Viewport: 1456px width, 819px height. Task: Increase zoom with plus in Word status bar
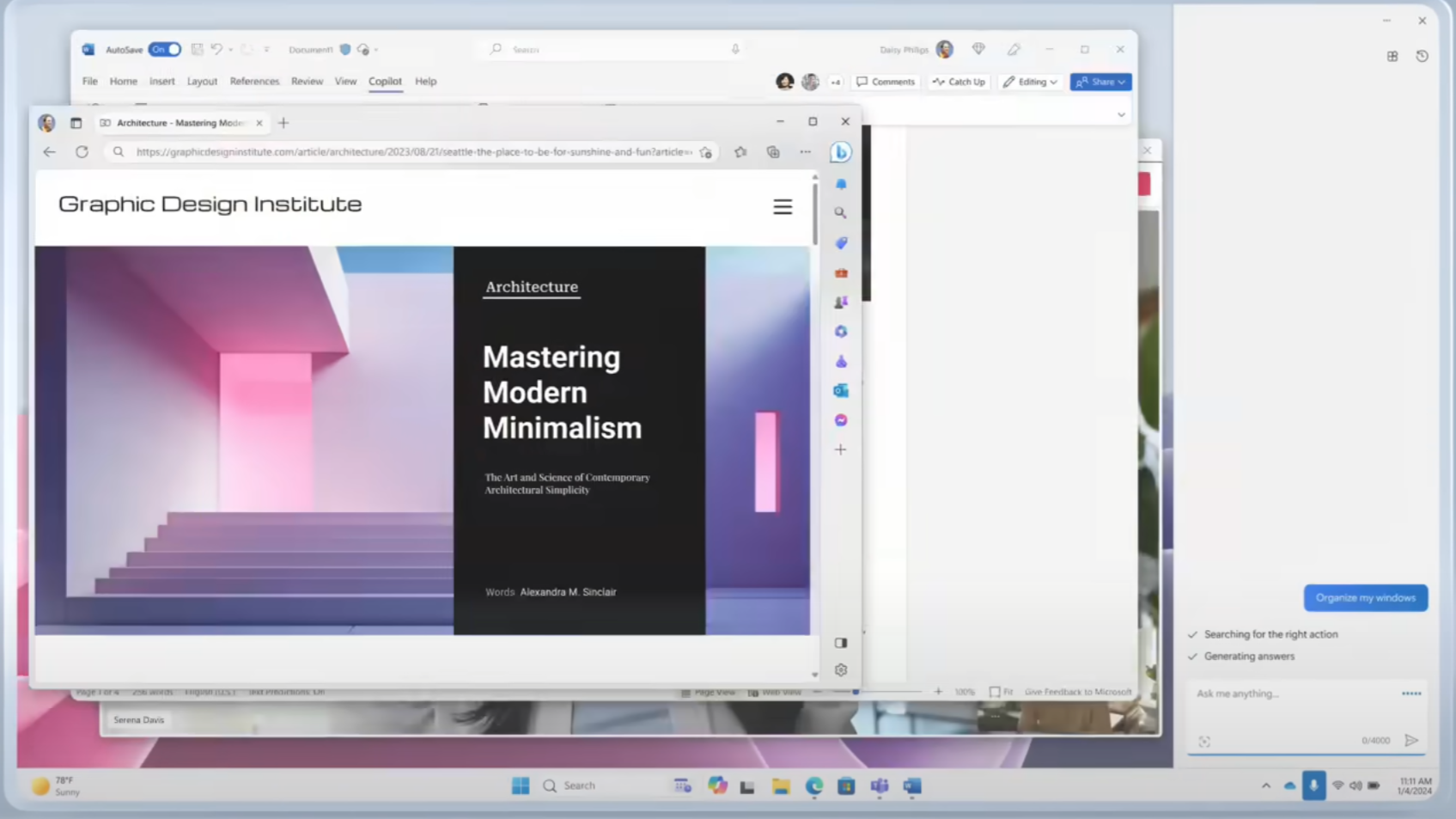[x=938, y=692]
